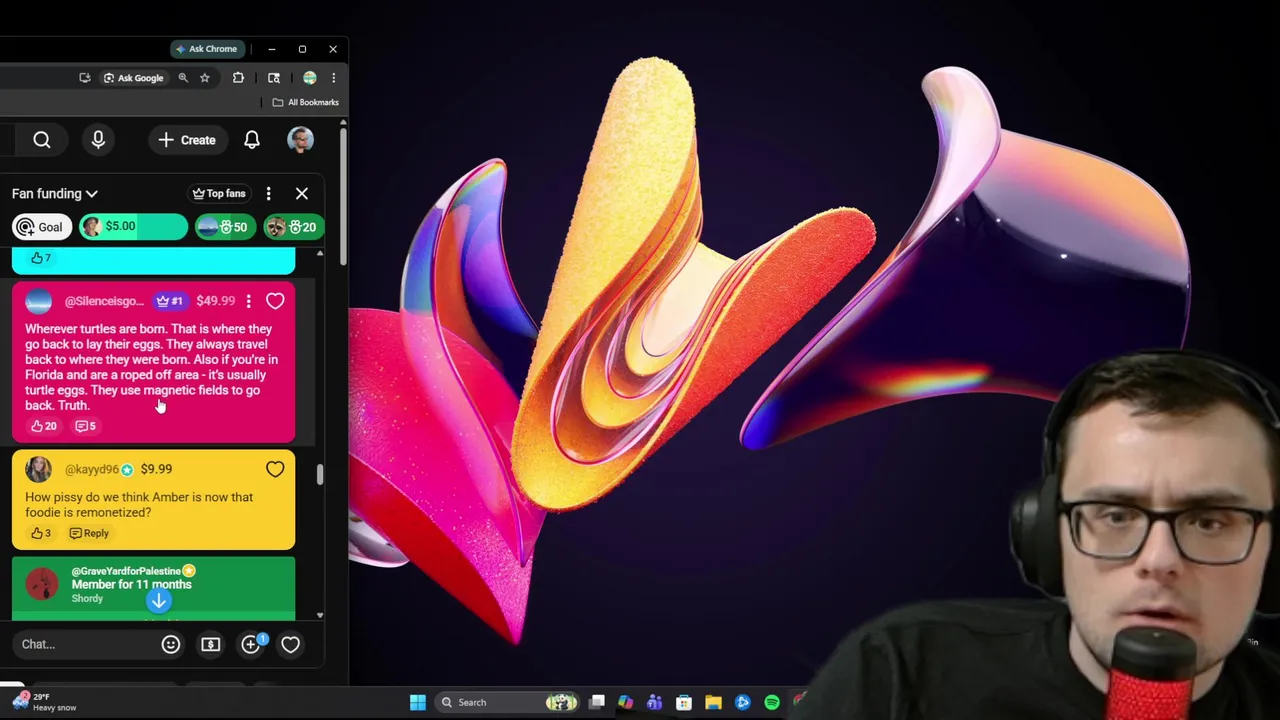Click the @kayyd96 username
The width and height of the screenshot is (1280, 720).
pyautogui.click(x=92, y=469)
